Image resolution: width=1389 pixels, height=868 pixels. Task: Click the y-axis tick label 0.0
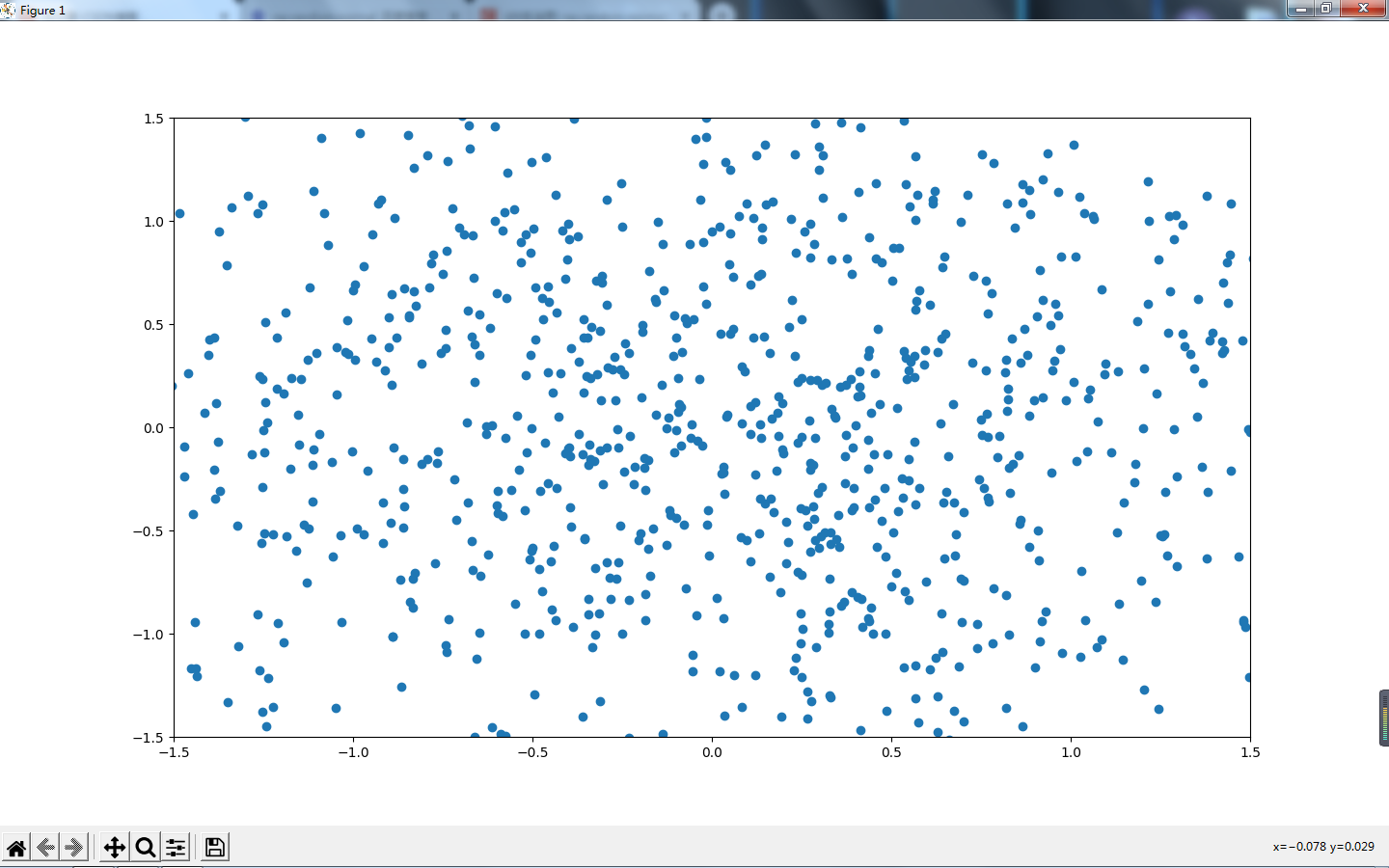pos(154,428)
